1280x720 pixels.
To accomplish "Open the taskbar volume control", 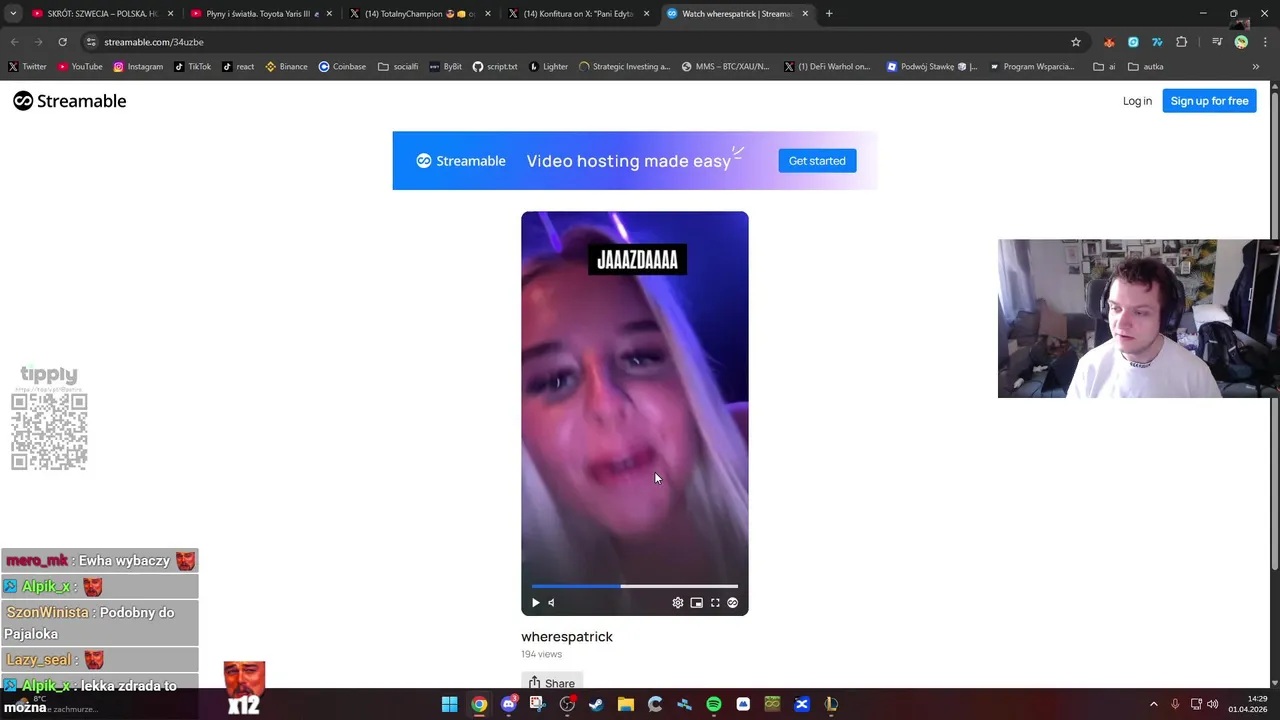I will (1213, 704).
